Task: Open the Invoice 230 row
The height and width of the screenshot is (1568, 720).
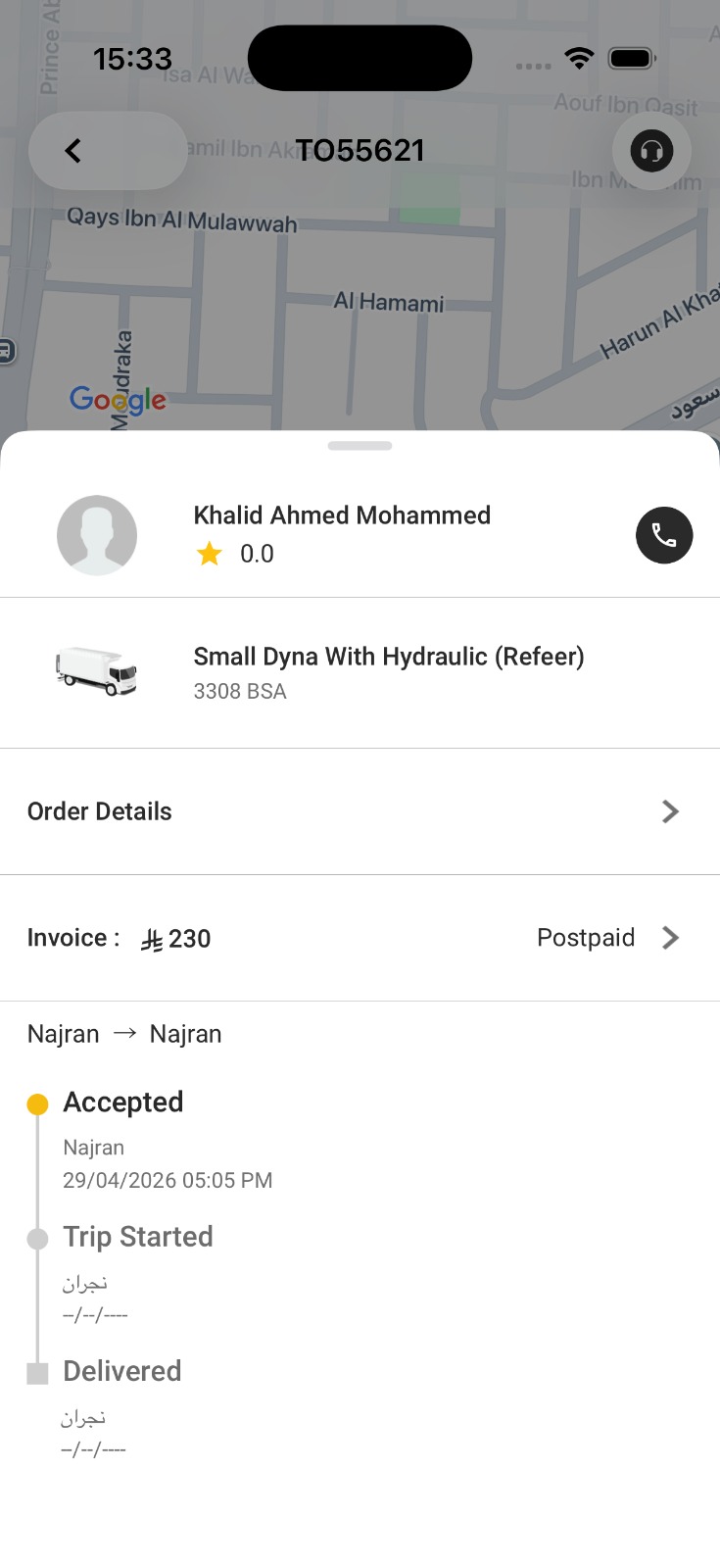Action: pyautogui.click(x=360, y=938)
